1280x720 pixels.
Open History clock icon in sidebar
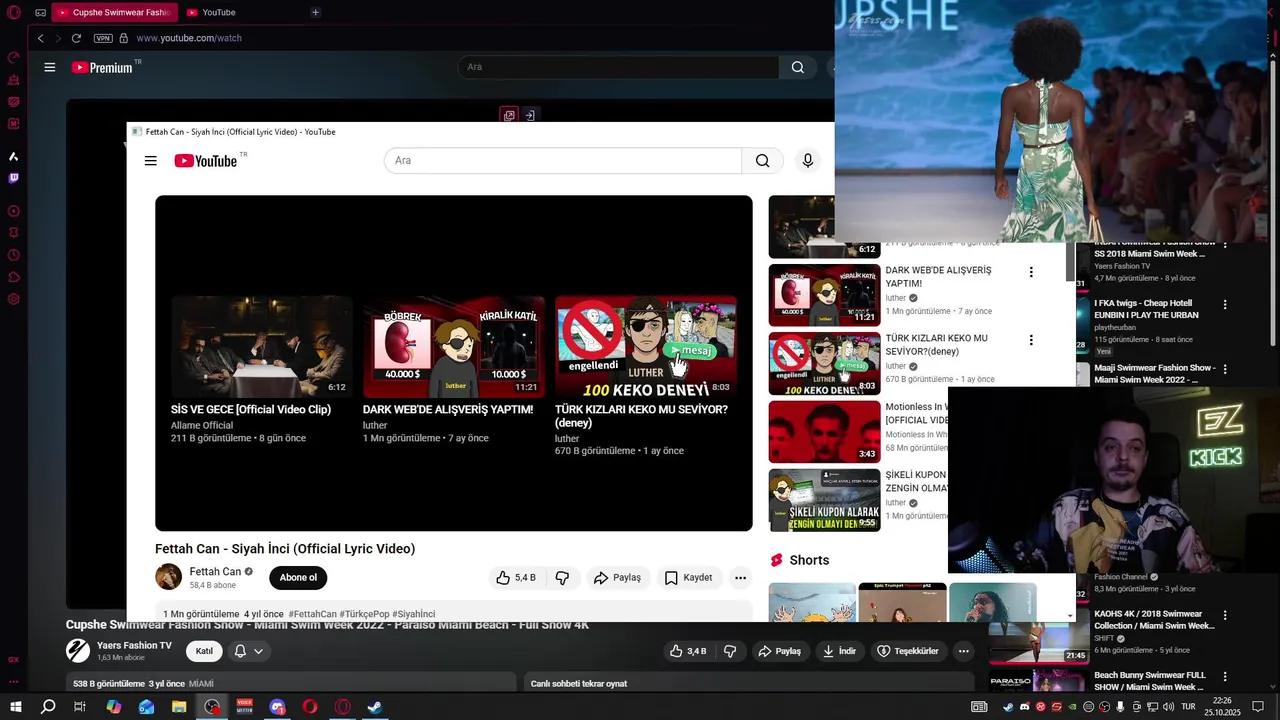[14, 255]
